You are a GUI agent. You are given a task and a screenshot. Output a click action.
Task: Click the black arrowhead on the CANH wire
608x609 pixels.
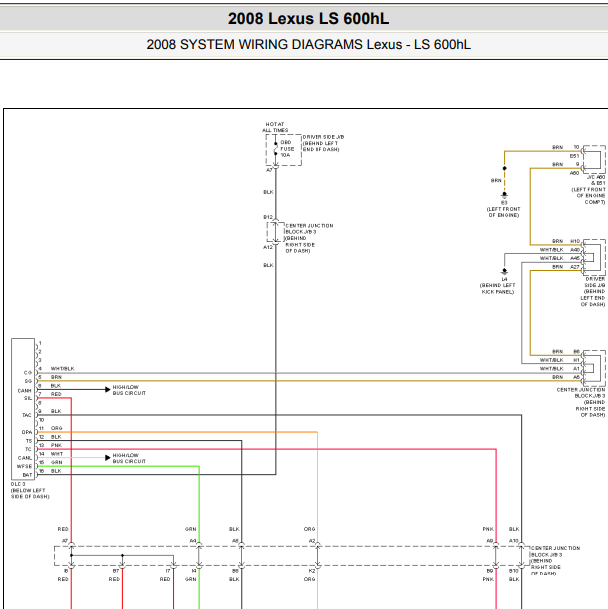[x=108, y=390]
